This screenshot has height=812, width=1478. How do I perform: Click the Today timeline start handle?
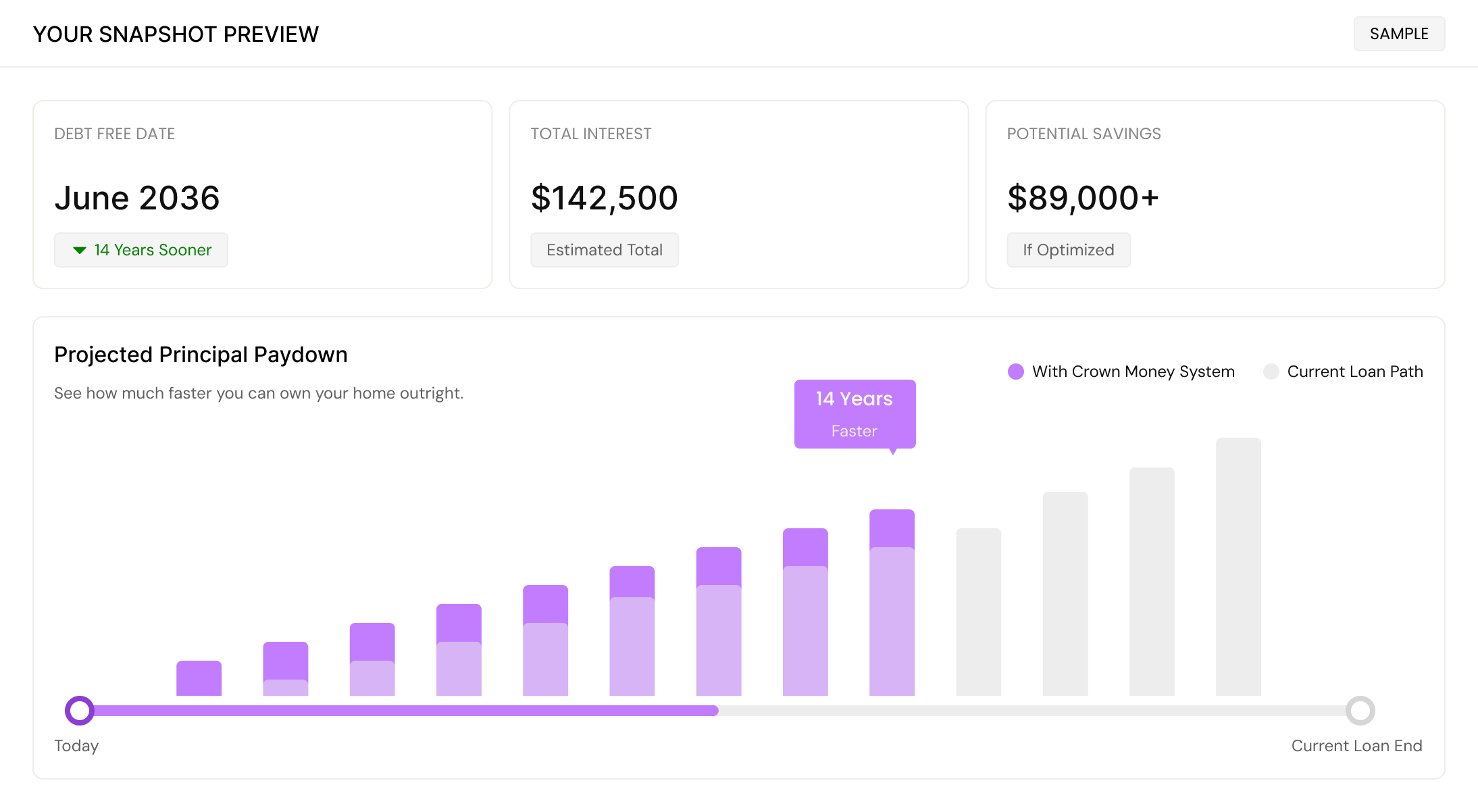tap(80, 711)
